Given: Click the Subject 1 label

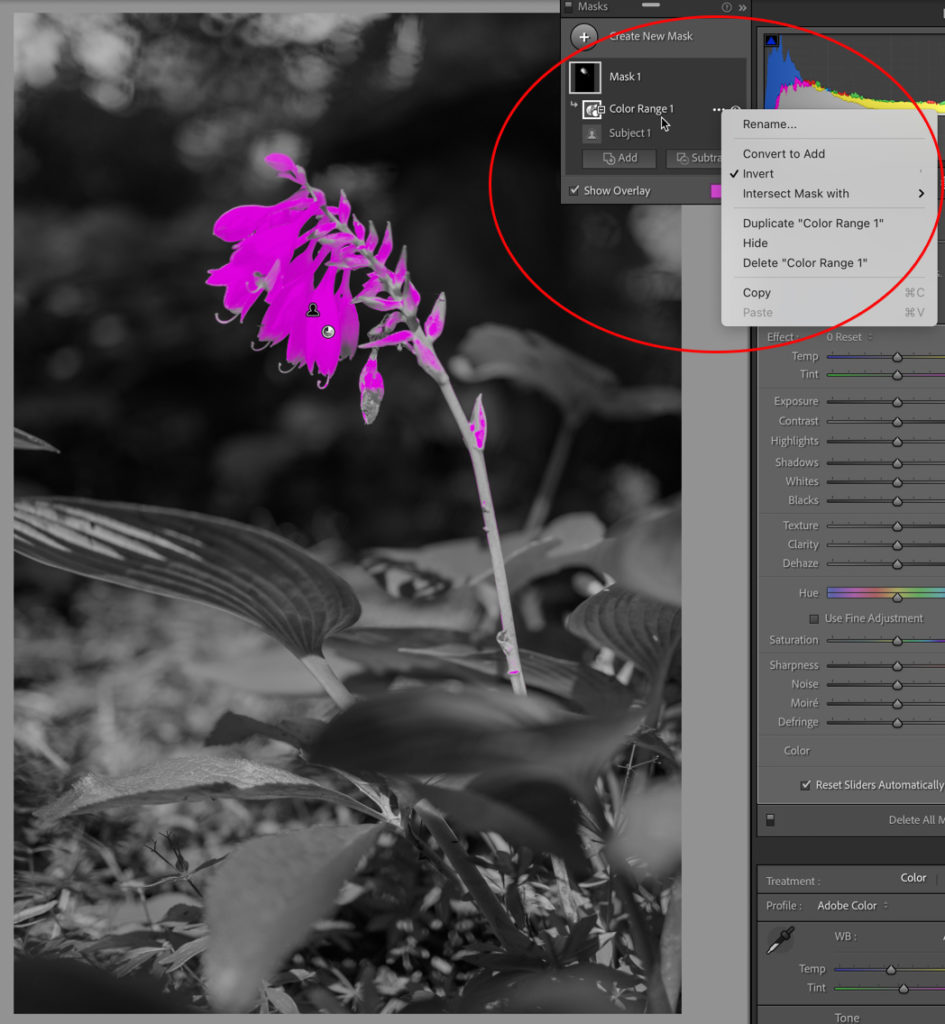Looking at the screenshot, I should [x=630, y=133].
